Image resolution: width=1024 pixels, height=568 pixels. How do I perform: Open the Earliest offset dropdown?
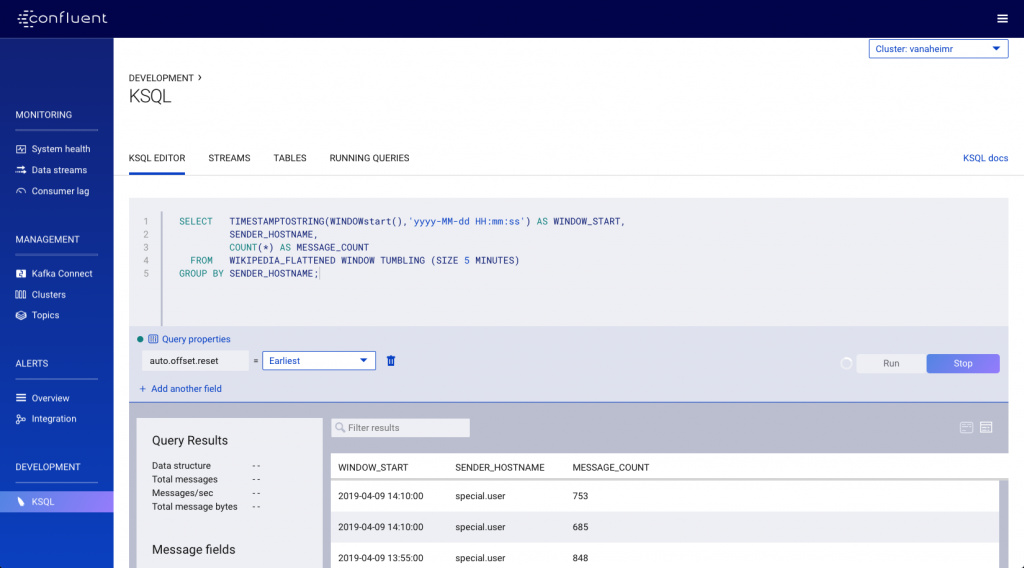319,360
